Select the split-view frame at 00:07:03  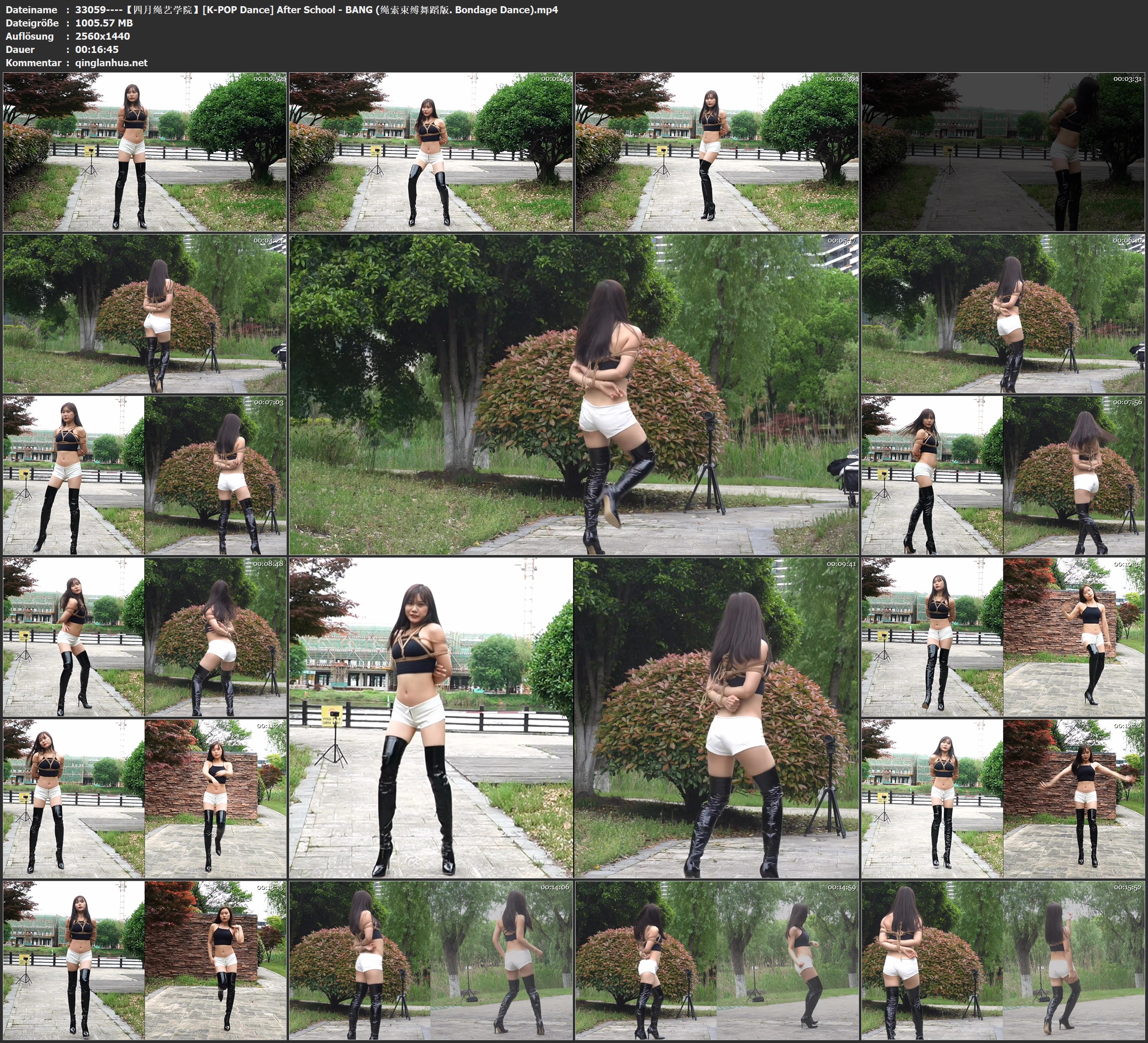click(x=145, y=475)
